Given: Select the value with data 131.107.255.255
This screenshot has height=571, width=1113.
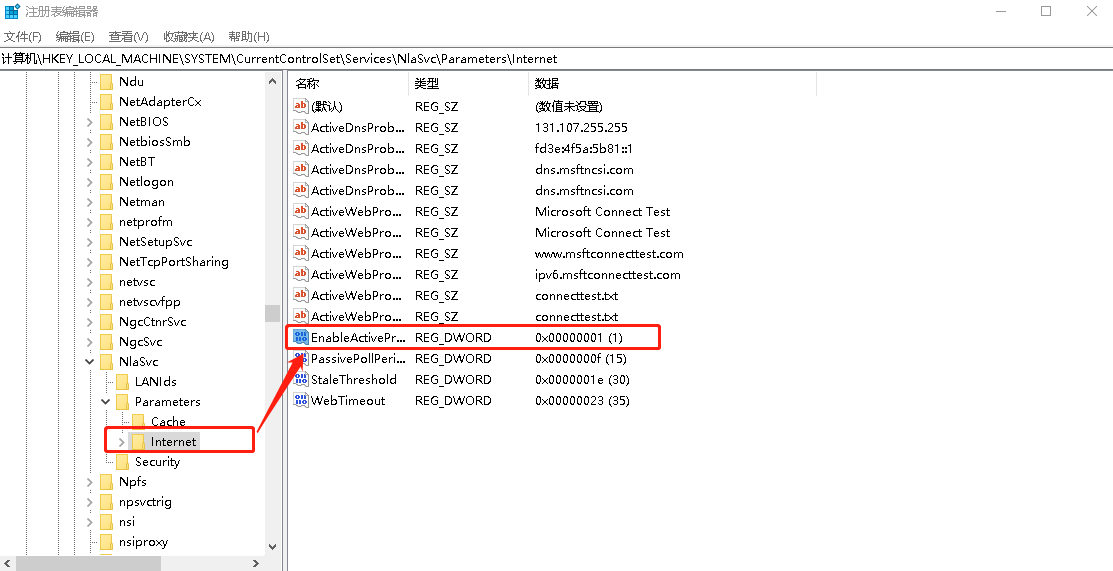Looking at the screenshot, I should (581, 128).
